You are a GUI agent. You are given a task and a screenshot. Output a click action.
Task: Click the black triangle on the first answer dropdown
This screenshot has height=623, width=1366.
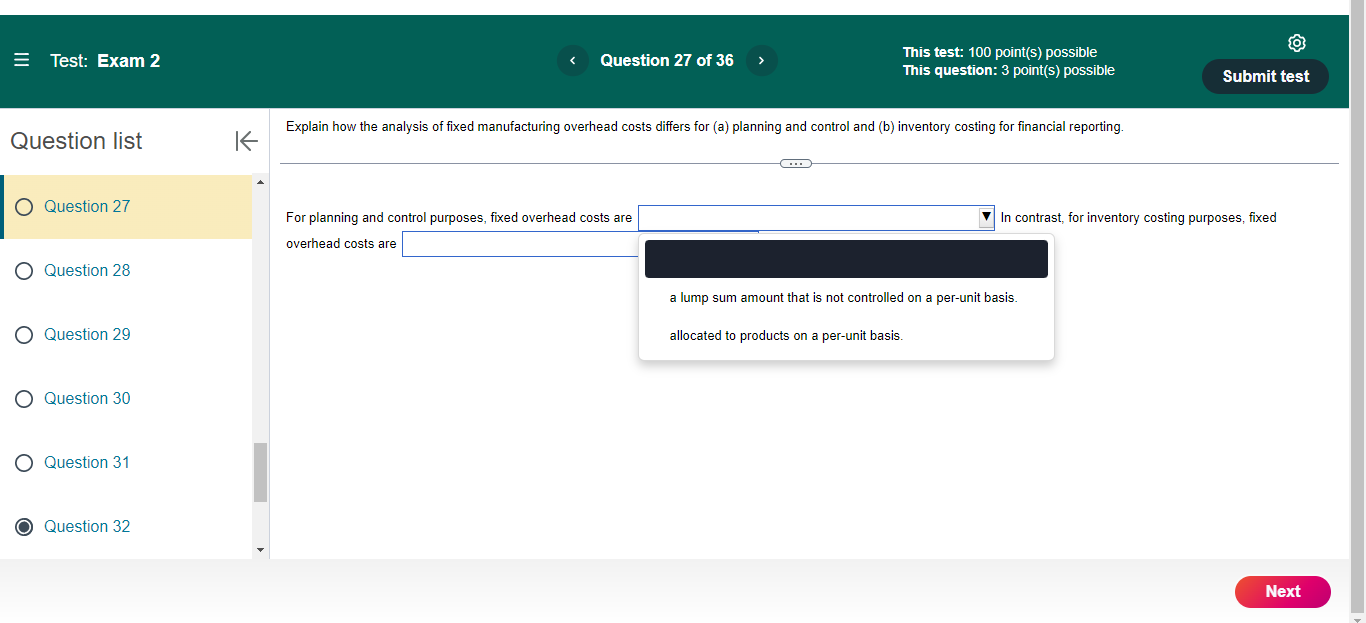pos(985,217)
